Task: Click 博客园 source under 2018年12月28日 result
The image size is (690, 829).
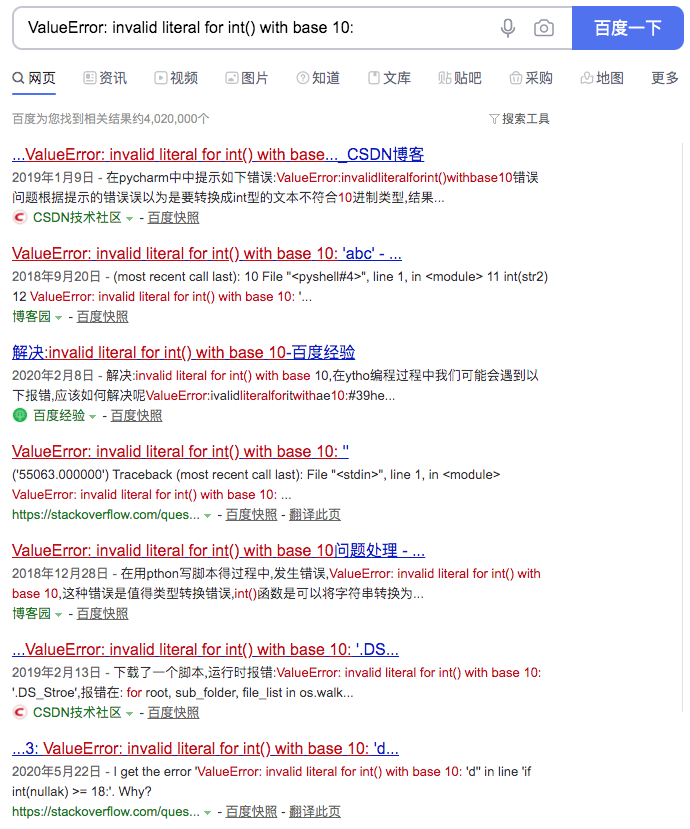Action: pos(32,613)
